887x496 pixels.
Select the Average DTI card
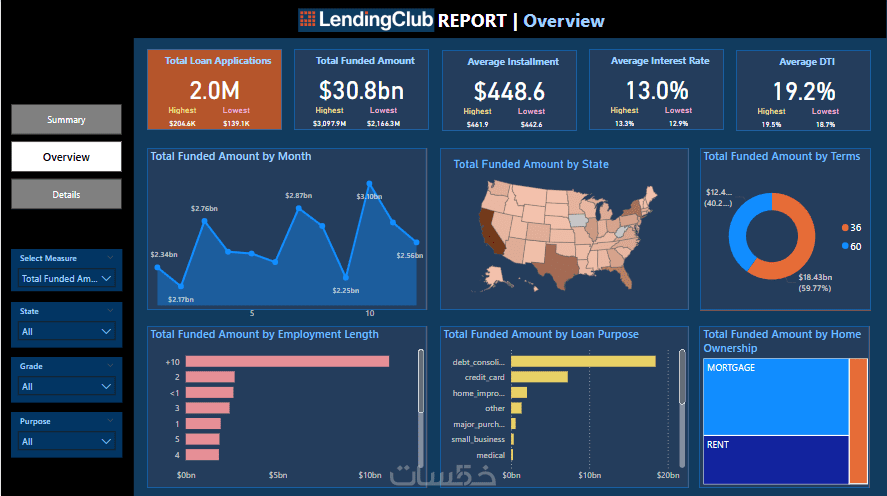803,90
